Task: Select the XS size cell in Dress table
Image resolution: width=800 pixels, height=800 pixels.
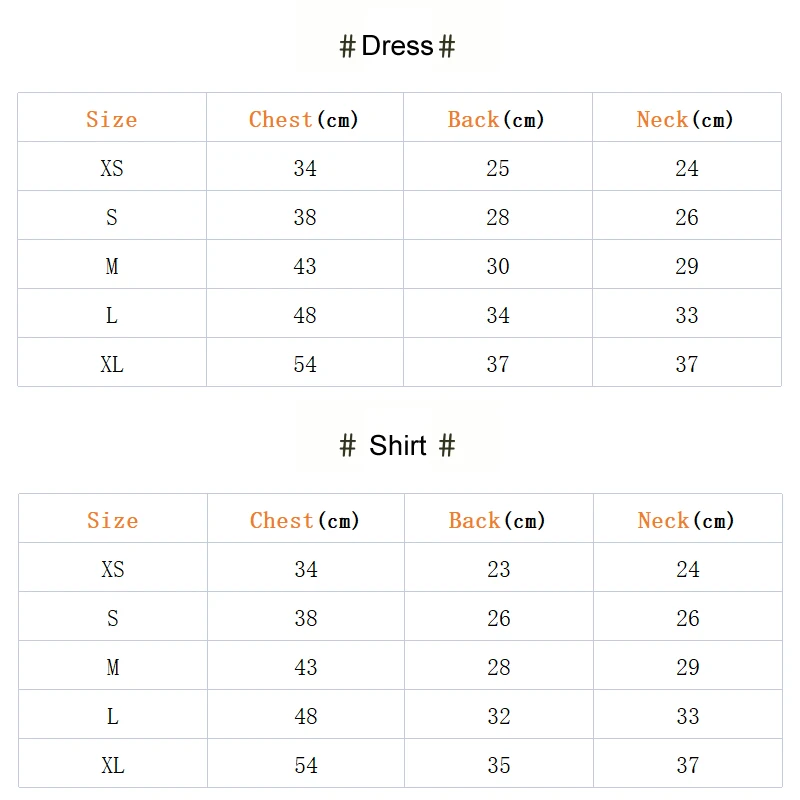Action: 111,168
